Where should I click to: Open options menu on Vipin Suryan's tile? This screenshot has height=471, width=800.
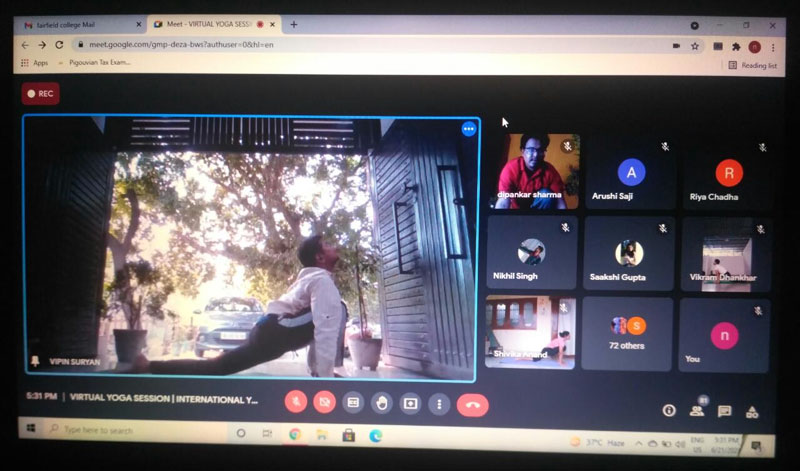(468, 129)
